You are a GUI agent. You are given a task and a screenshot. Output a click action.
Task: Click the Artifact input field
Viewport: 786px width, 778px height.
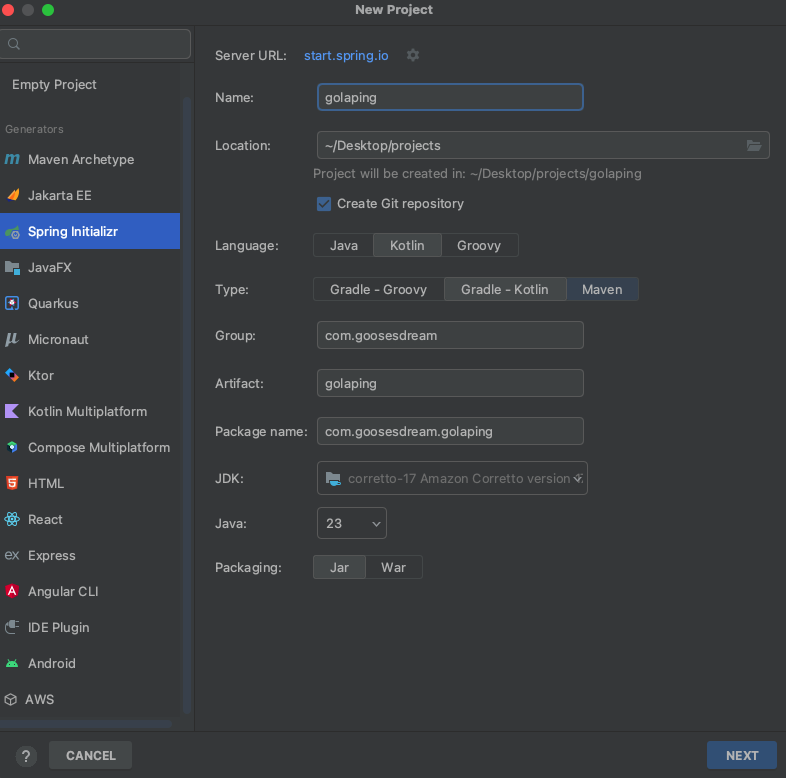450,383
